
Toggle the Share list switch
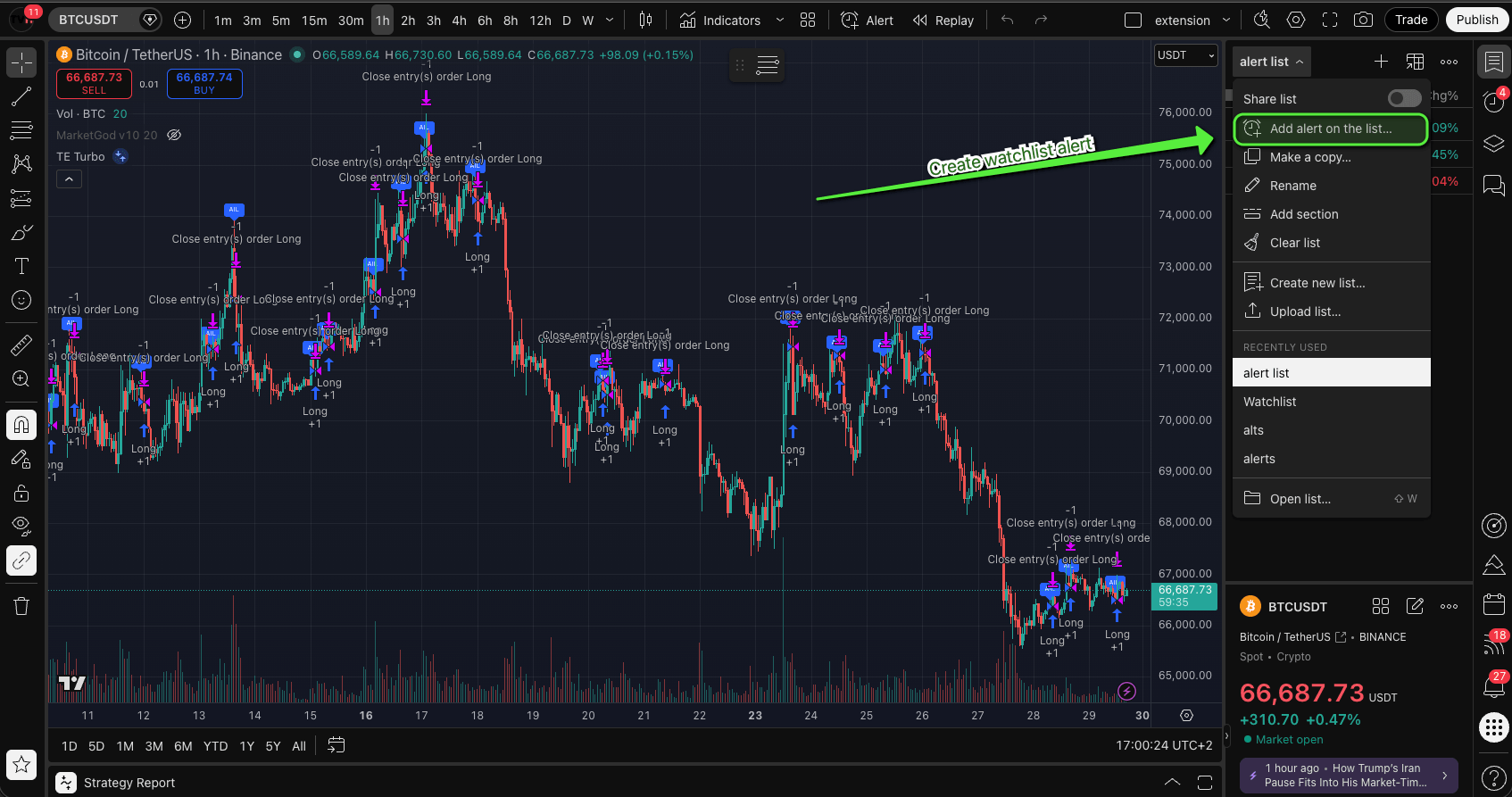[x=1404, y=98]
